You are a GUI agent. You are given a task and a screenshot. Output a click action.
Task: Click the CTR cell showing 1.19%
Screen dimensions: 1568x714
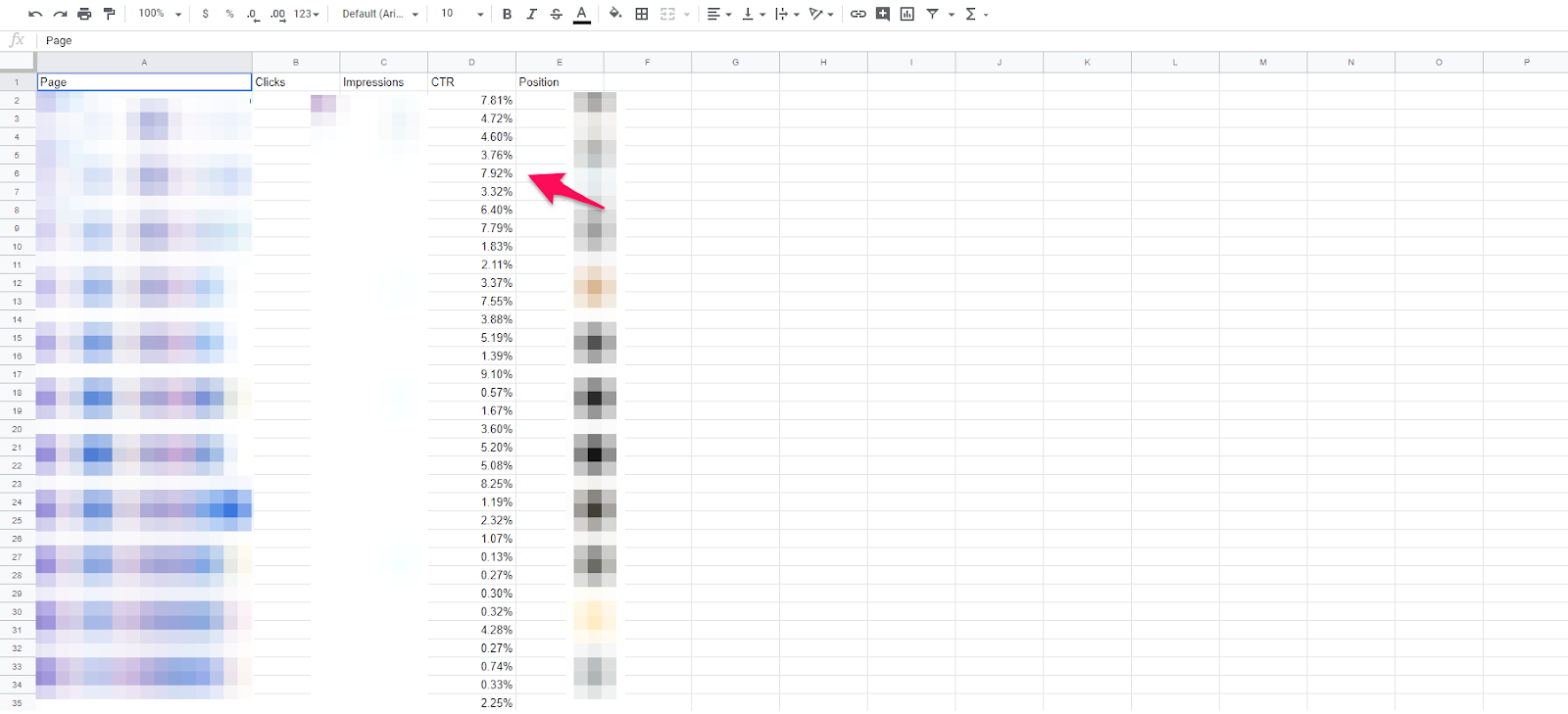pos(472,502)
